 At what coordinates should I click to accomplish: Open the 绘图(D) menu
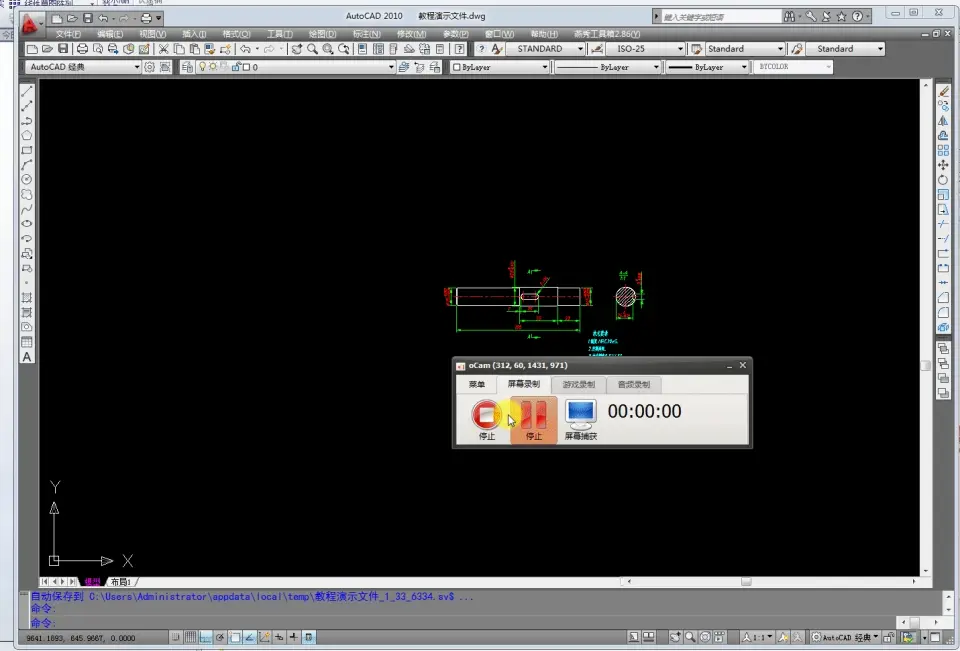point(322,34)
